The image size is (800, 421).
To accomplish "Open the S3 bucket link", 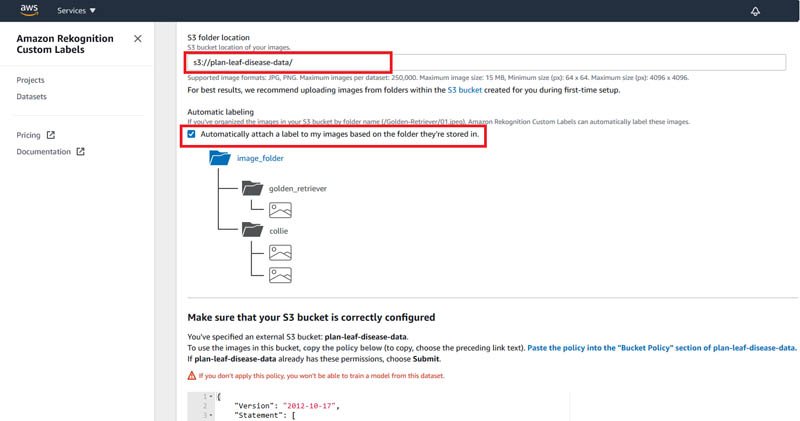I will point(464,90).
